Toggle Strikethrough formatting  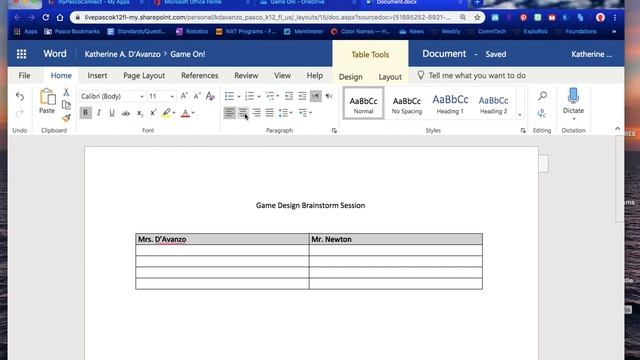click(x=126, y=113)
